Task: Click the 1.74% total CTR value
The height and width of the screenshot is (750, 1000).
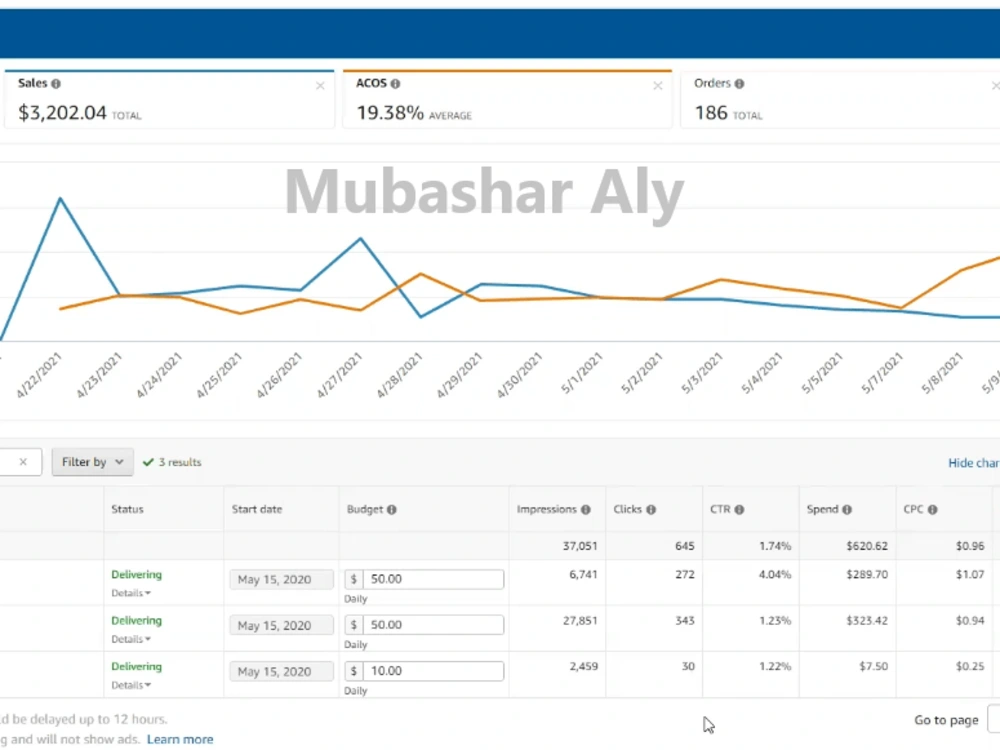Action: pos(775,546)
